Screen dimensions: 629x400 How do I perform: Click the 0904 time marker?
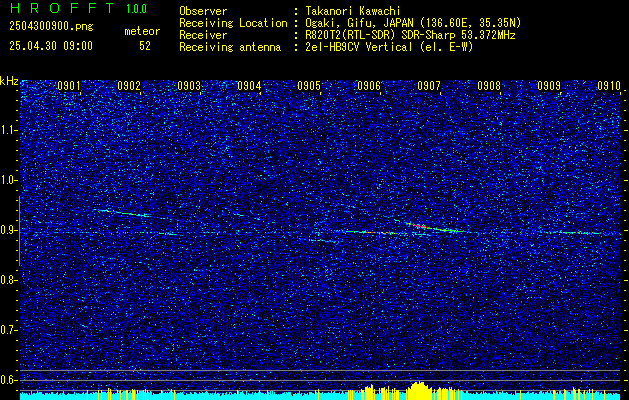click(249, 86)
